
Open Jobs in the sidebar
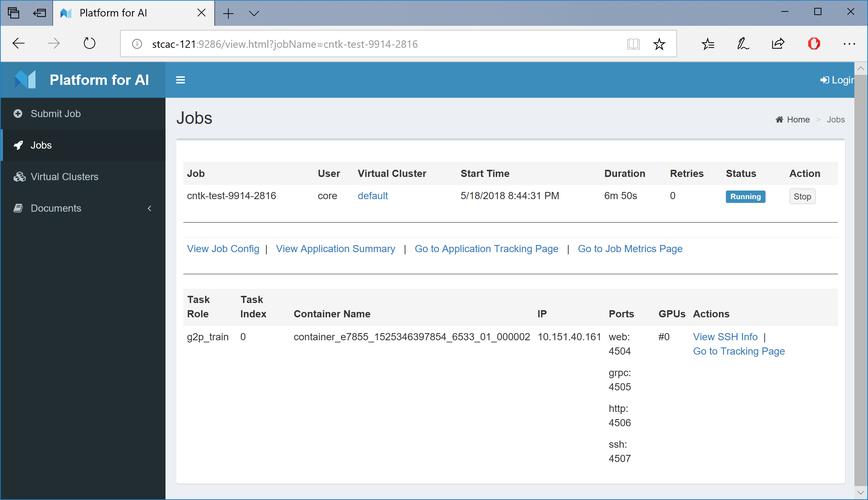(x=83, y=145)
